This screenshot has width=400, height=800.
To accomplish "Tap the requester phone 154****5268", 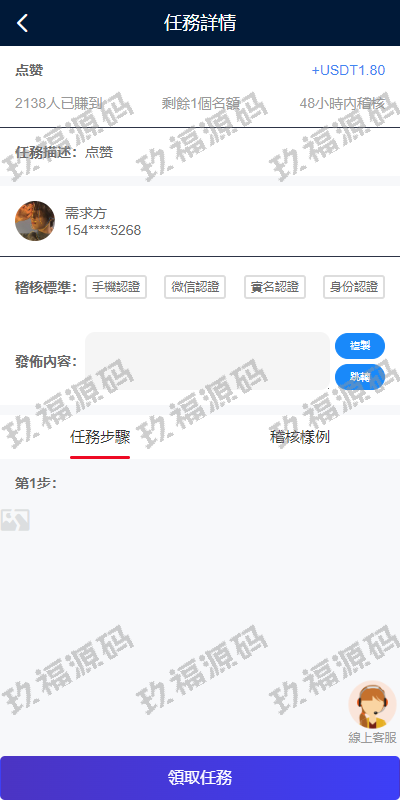I will point(103,231).
